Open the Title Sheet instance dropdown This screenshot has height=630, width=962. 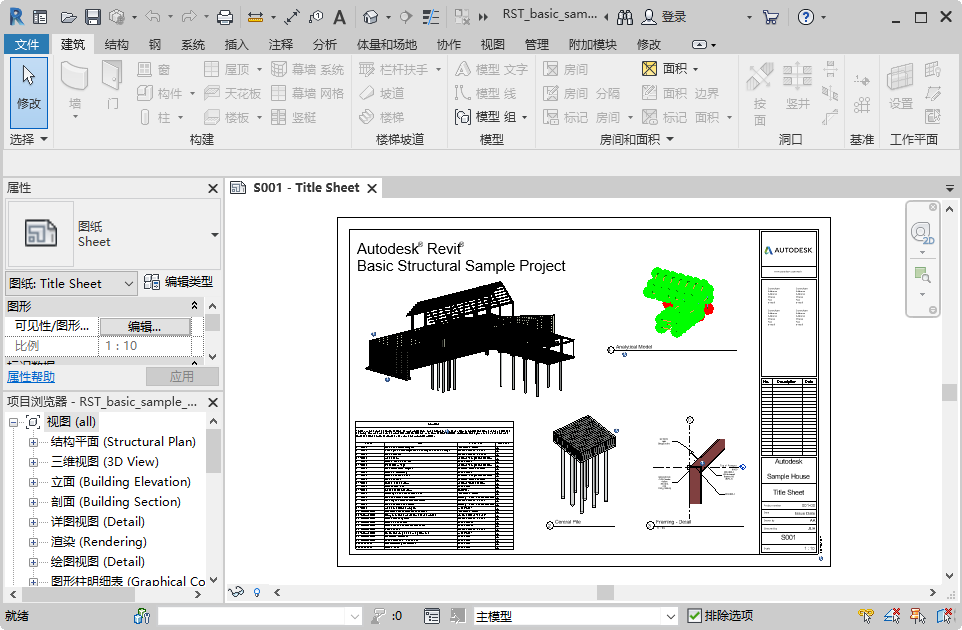coord(128,283)
